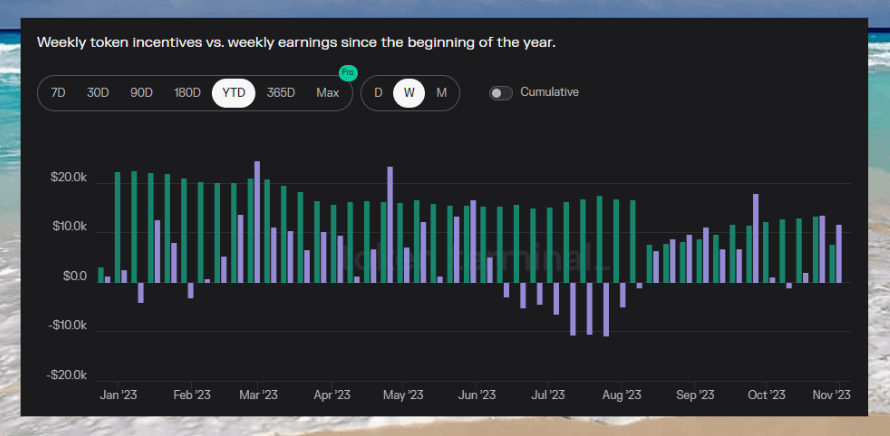This screenshot has width=890, height=436.
Task: Set granularity to daily (D)
Action: tap(378, 93)
